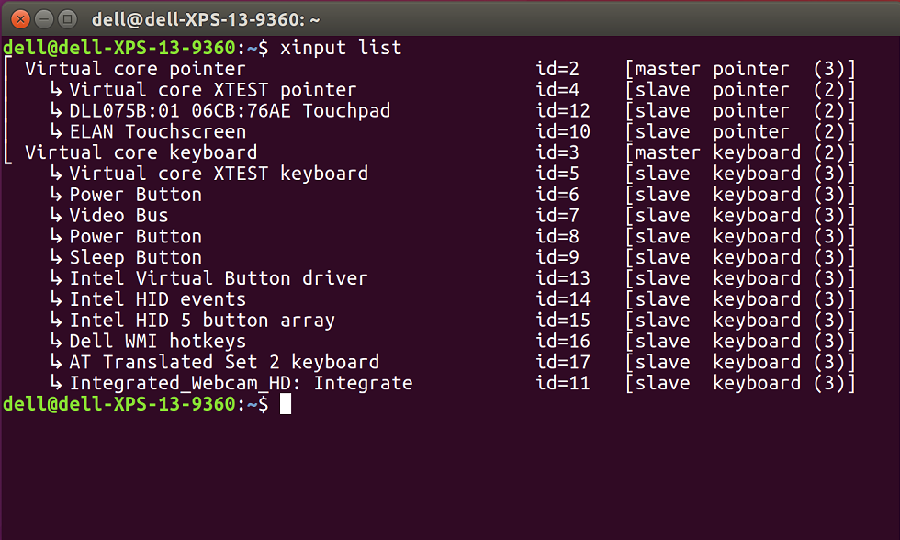
Task: Close the terminal window
Action: coord(22,18)
